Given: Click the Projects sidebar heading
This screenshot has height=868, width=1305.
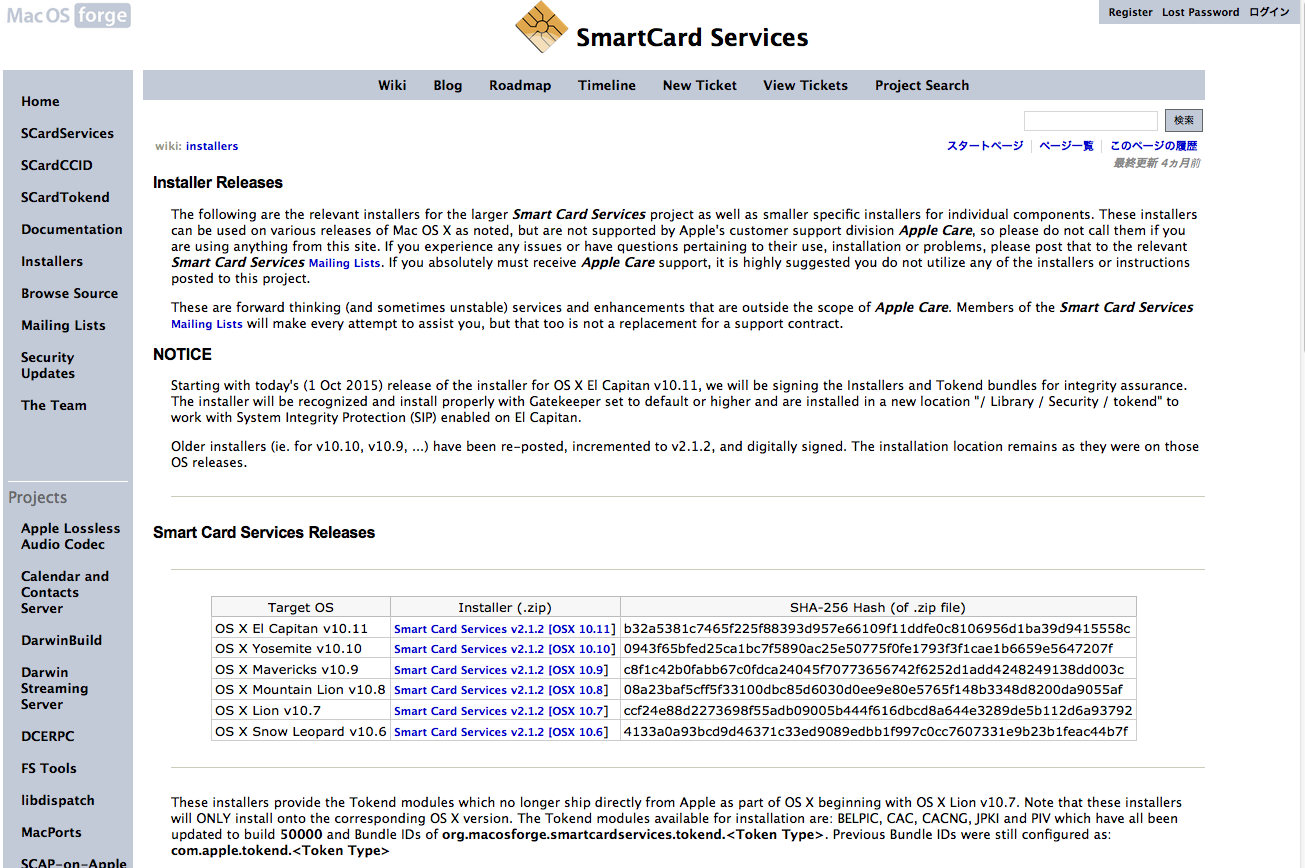Looking at the screenshot, I should (x=38, y=498).
